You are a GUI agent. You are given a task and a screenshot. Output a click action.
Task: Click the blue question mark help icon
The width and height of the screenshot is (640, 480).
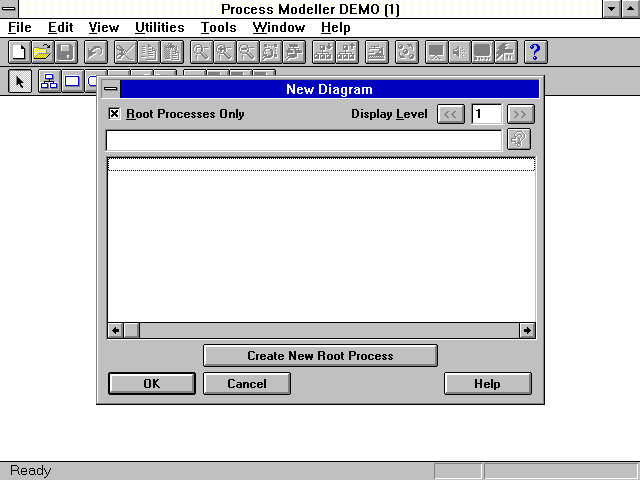point(535,52)
